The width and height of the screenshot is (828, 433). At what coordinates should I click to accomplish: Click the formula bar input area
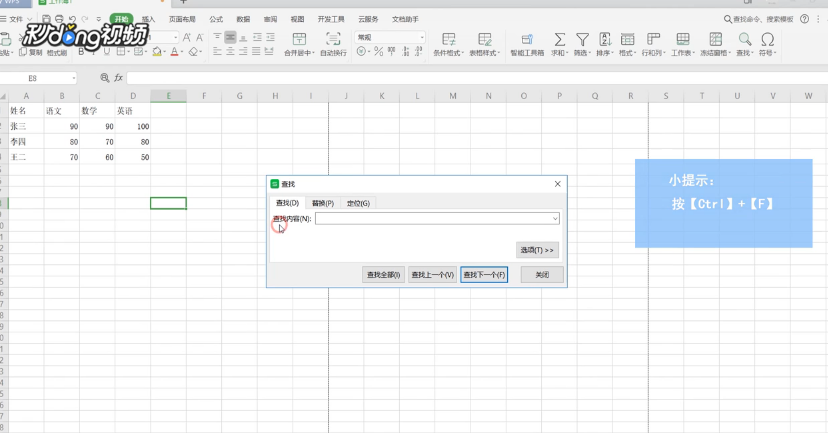tap(477, 78)
